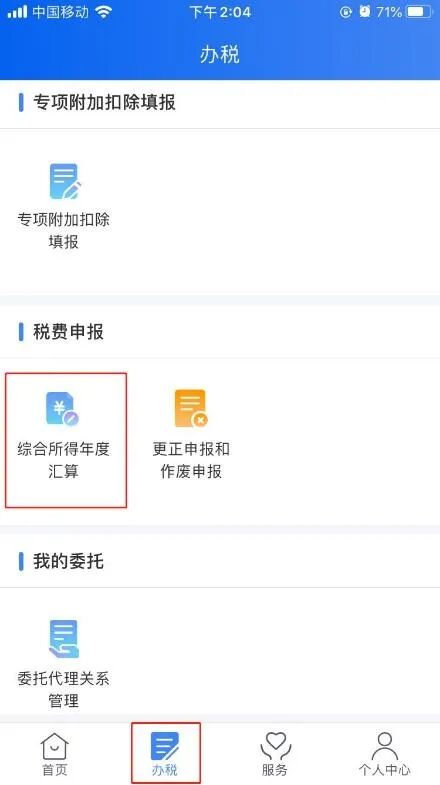This screenshot has width=440, height=785.
Task: Tap the 专项附加扣除填报 item label
Action: point(64,231)
